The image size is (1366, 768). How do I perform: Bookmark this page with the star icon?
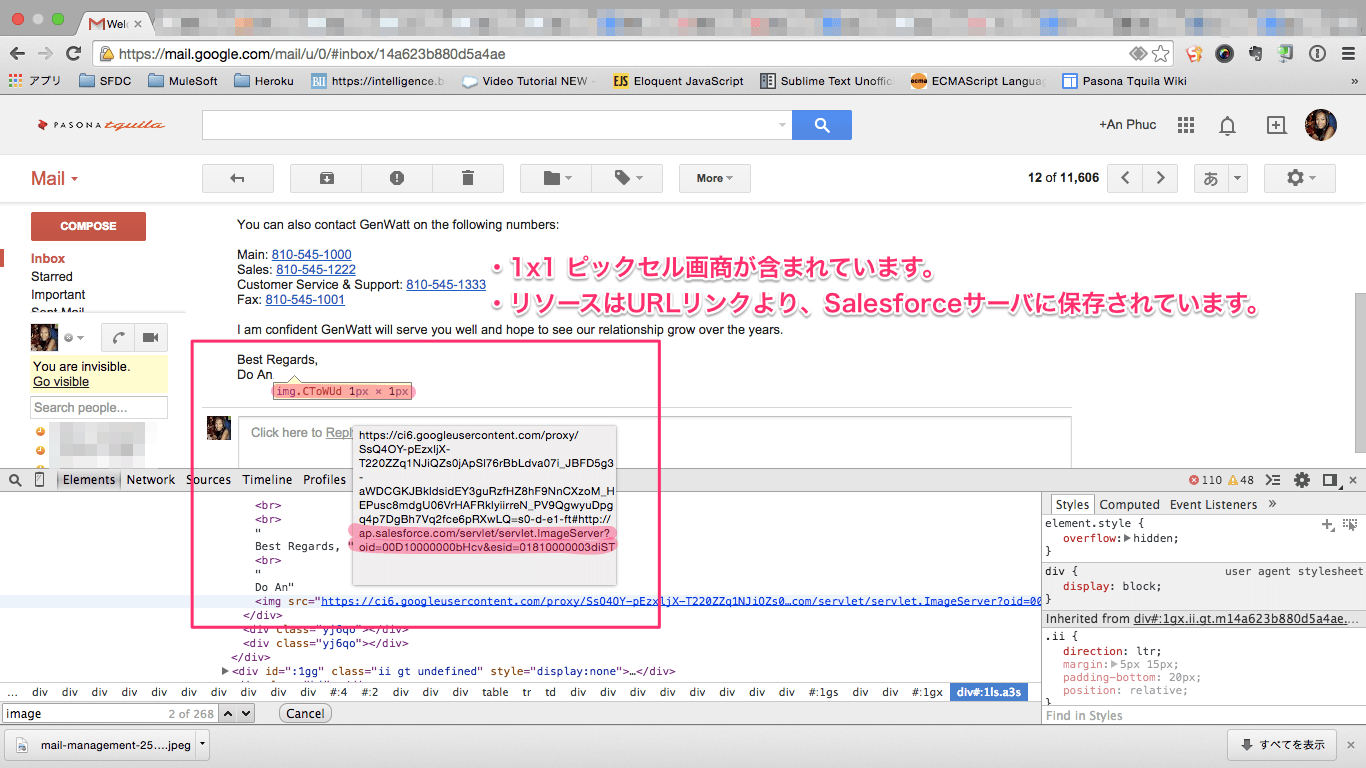[x=1160, y=54]
